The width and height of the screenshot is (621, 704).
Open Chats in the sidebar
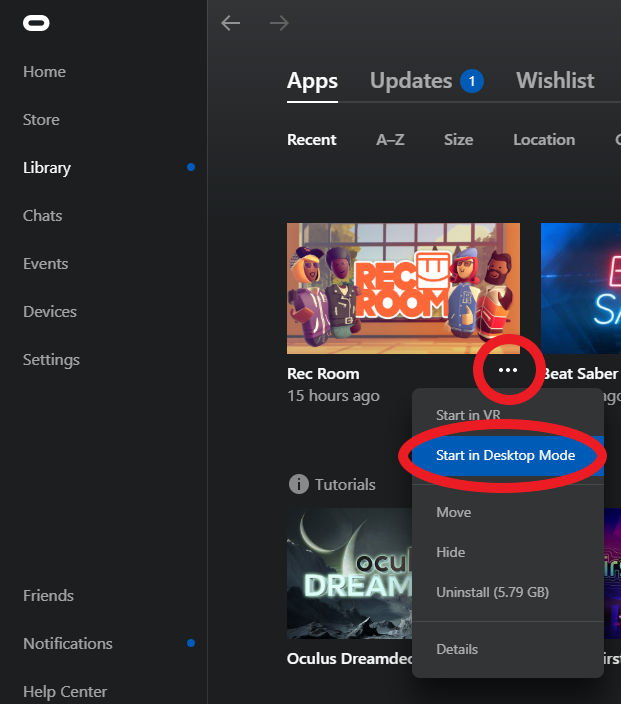point(43,216)
